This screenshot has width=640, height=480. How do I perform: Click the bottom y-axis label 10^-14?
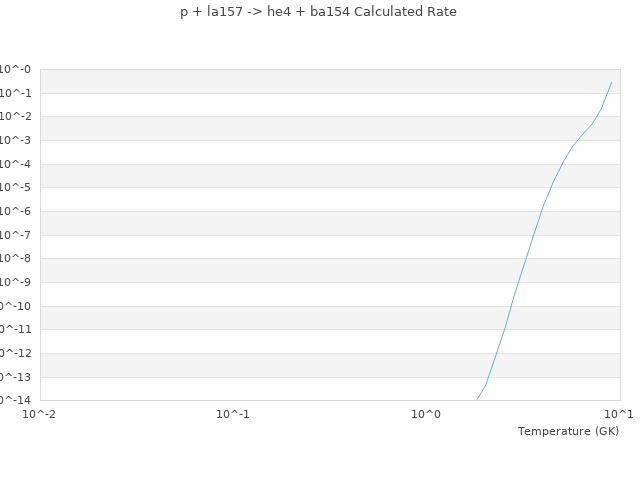click(x=15, y=400)
